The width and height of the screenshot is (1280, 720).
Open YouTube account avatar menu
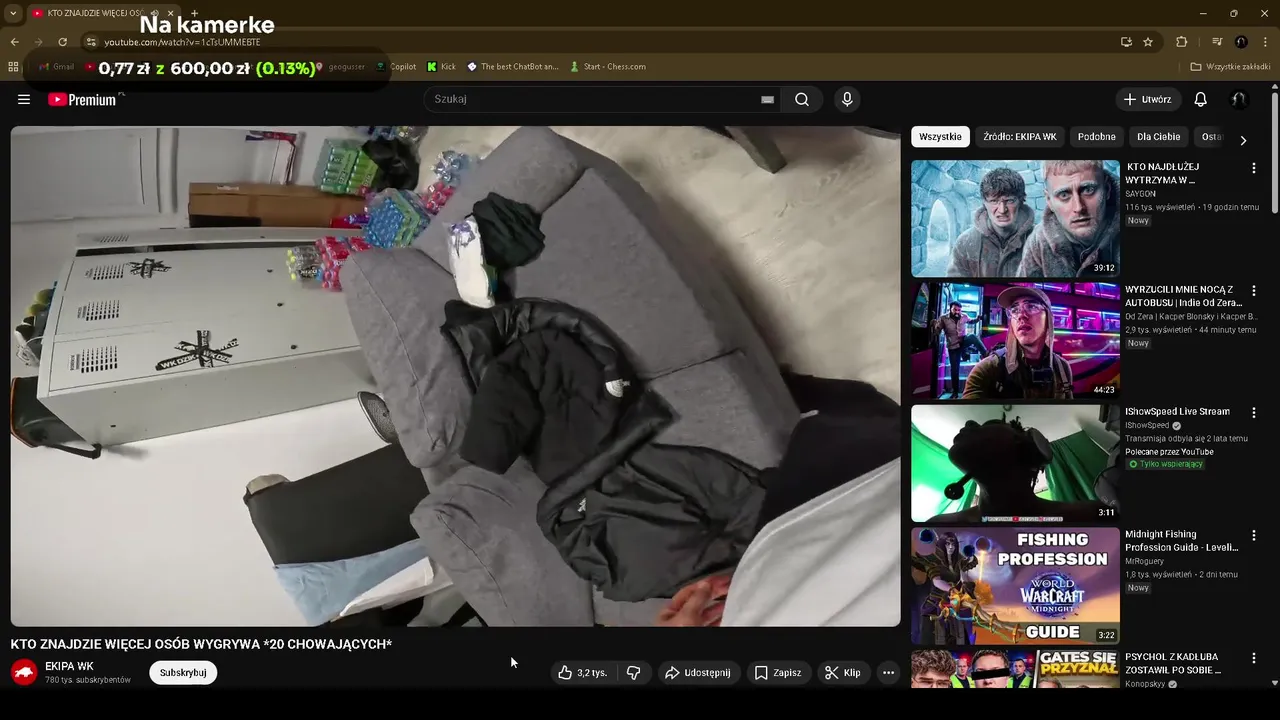(x=1238, y=99)
